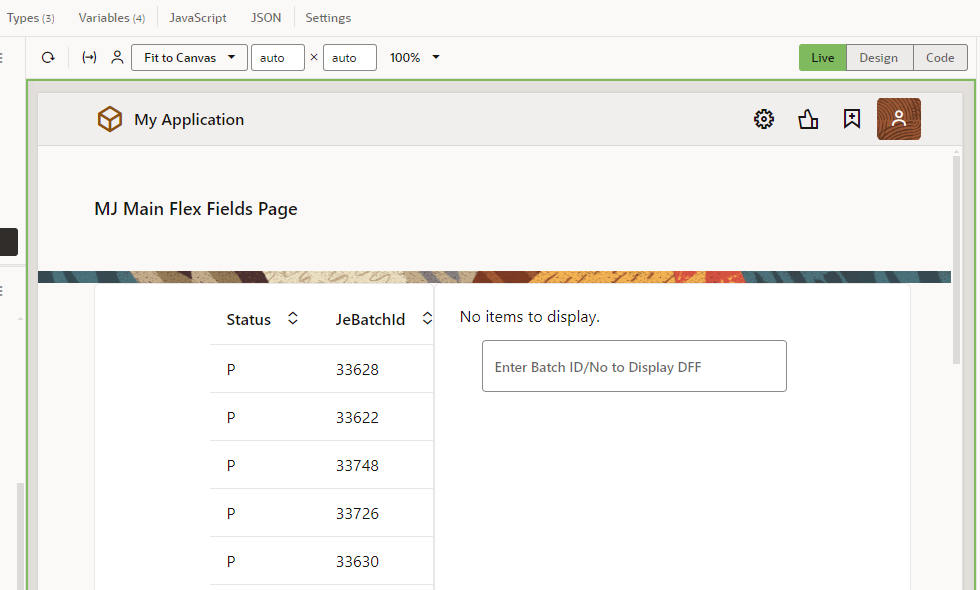Viewport: 980px width, 590px height.
Task: Click the thumbs up icon
Action: [808, 120]
